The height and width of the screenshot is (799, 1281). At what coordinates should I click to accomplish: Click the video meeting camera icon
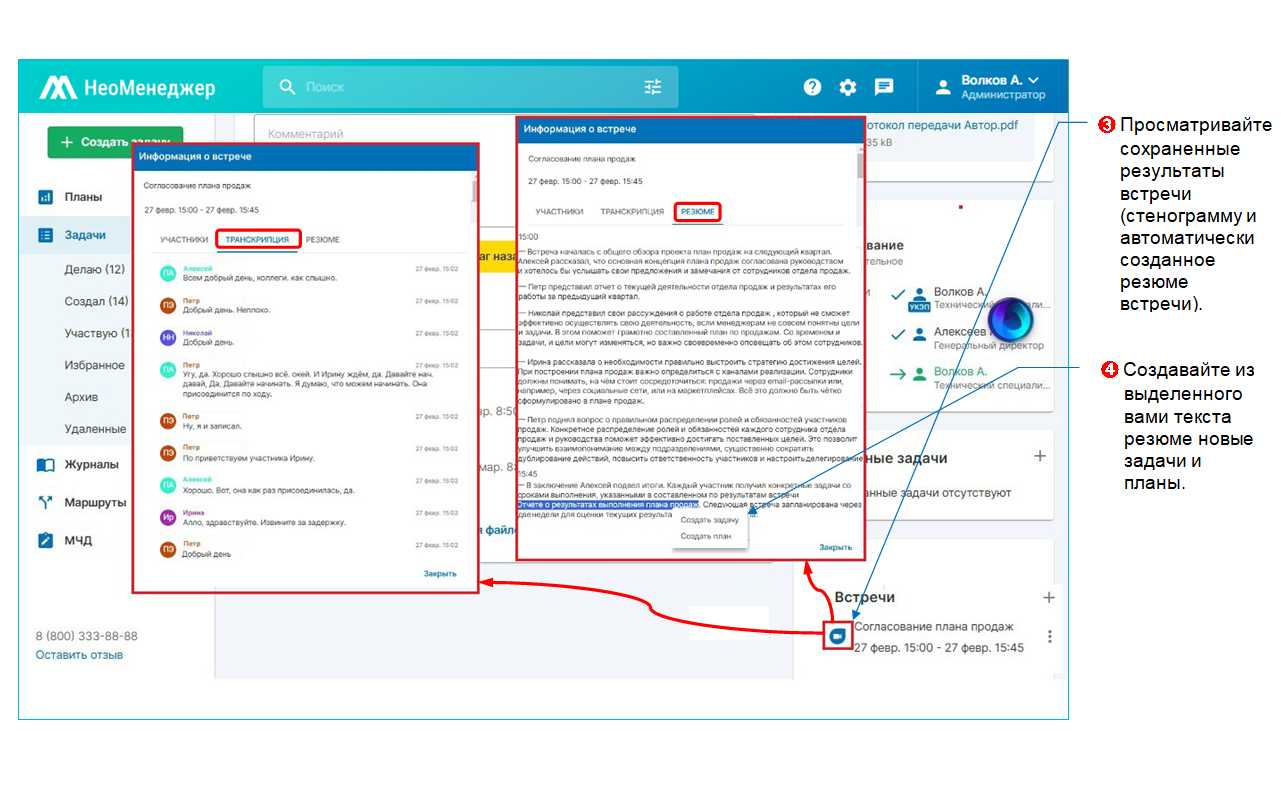(838, 636)
